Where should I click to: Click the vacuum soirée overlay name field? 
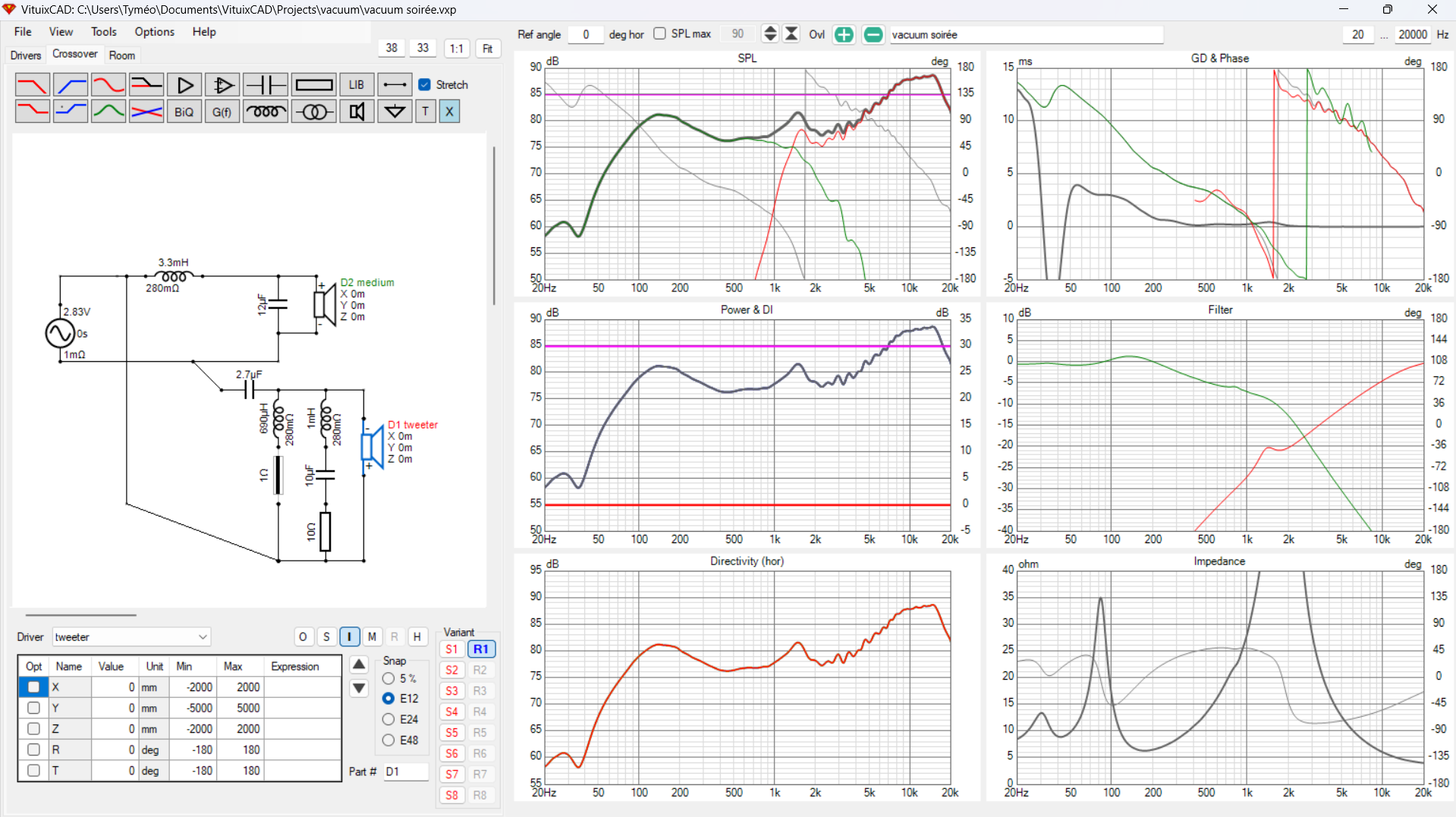coord(1026,35)
